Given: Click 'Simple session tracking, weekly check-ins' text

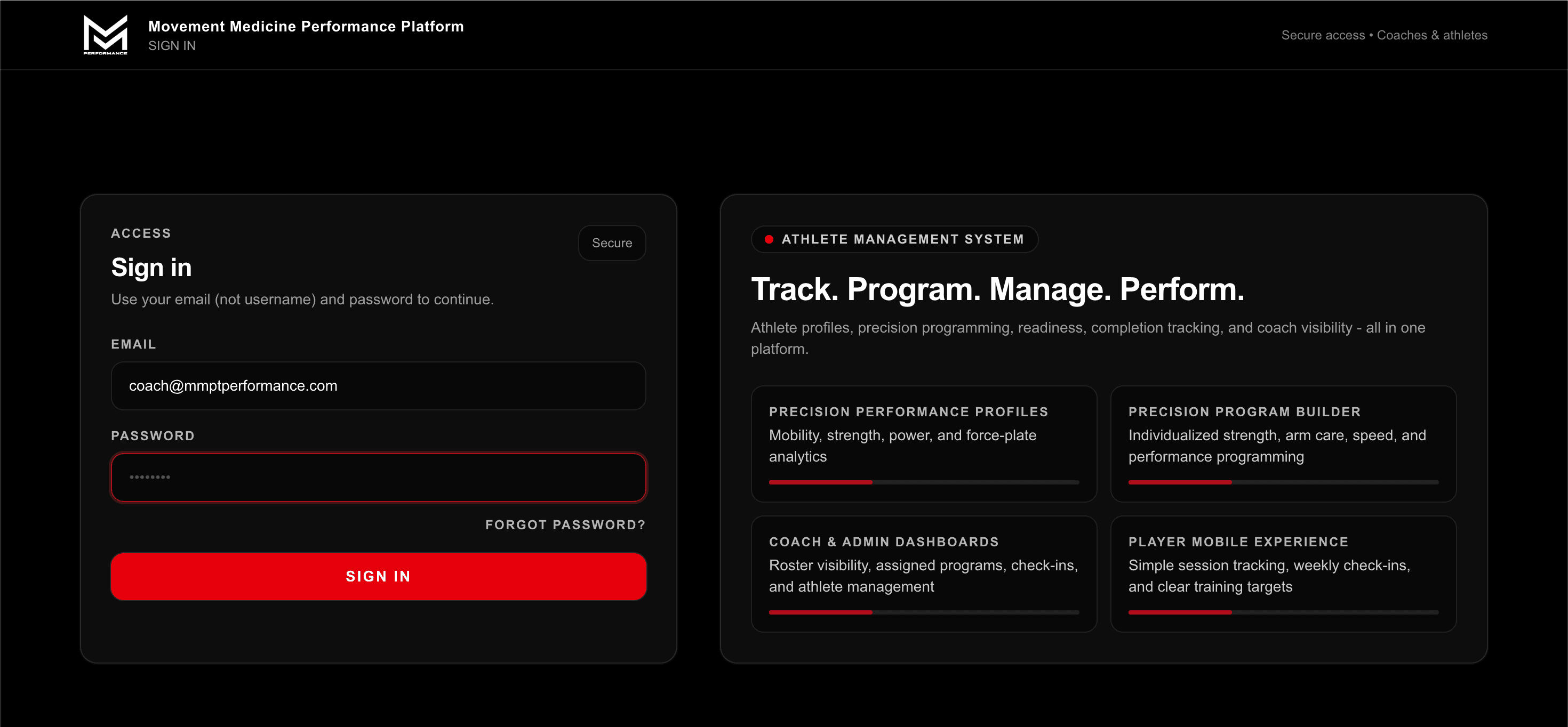Looking at the screenshot, I should (1269, 576).
